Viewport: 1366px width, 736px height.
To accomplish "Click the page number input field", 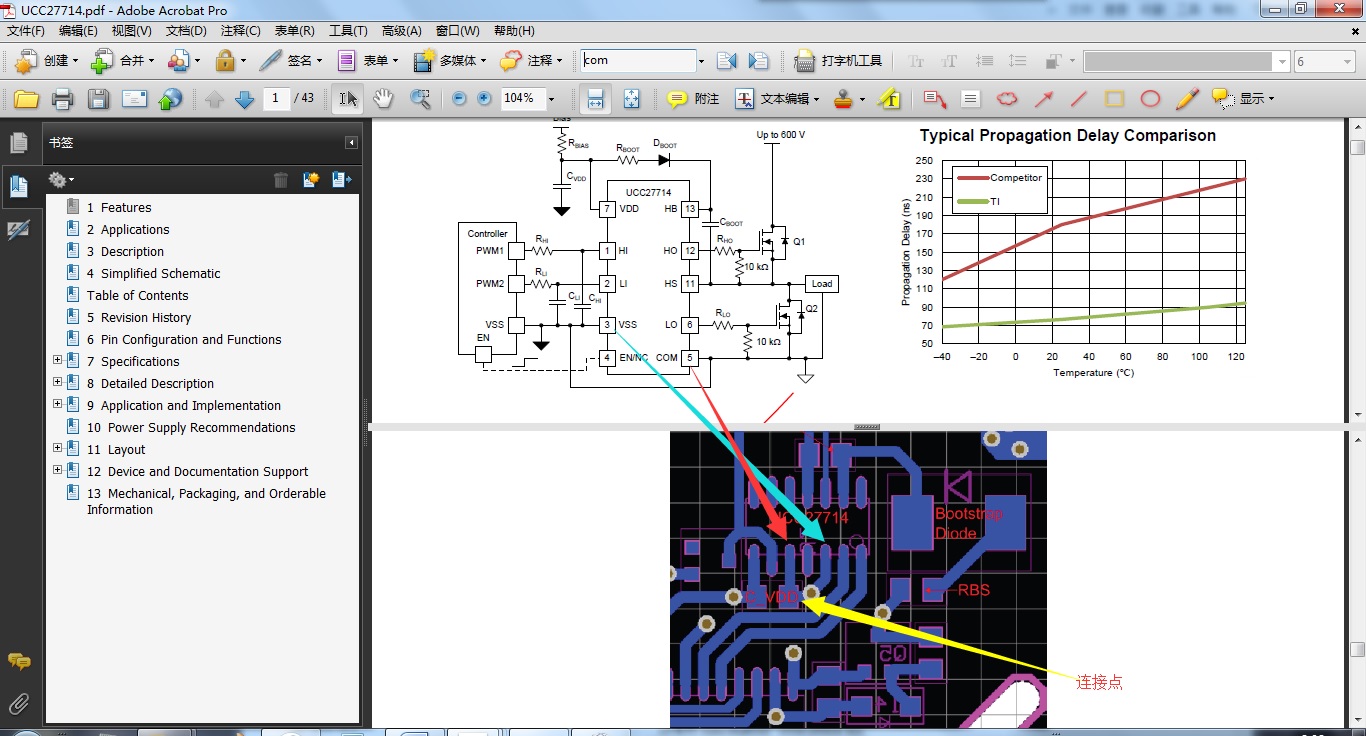I will point(276,98).
